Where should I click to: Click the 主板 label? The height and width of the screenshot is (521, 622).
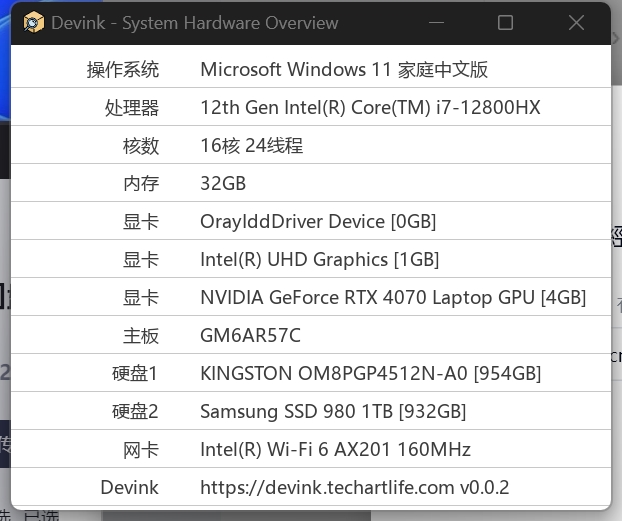click(x=141, y=335)
